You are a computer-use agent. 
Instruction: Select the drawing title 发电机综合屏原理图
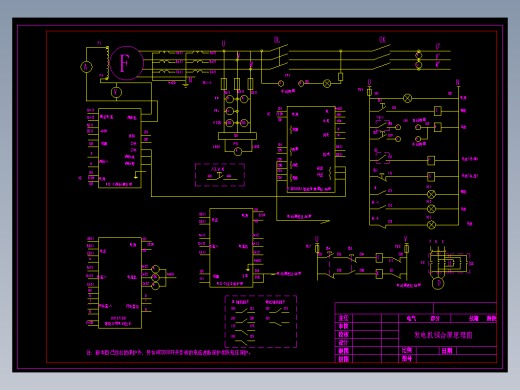pos(443,335)
